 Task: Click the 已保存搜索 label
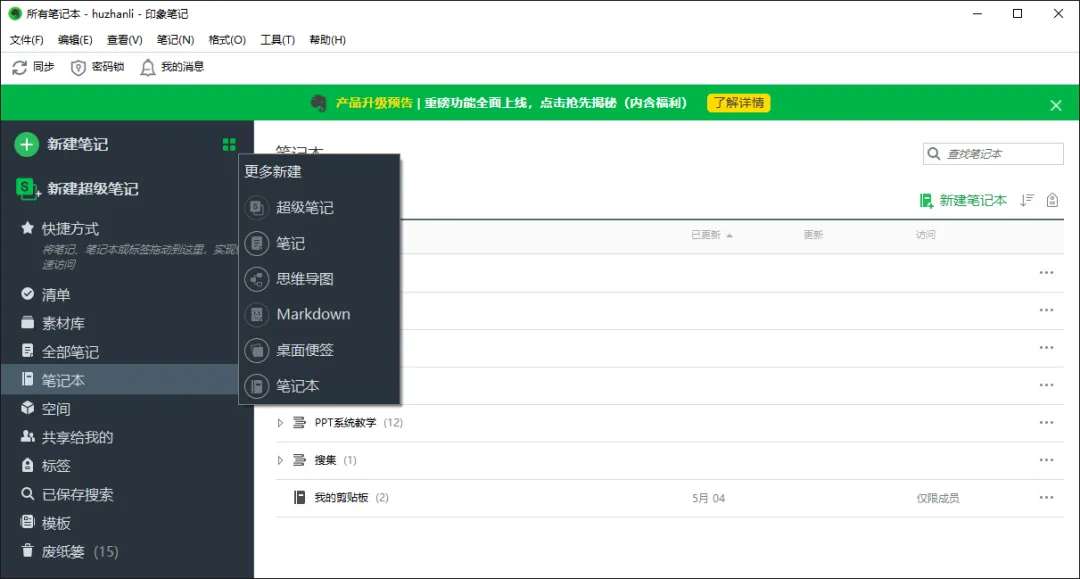[x=77, y=494]
